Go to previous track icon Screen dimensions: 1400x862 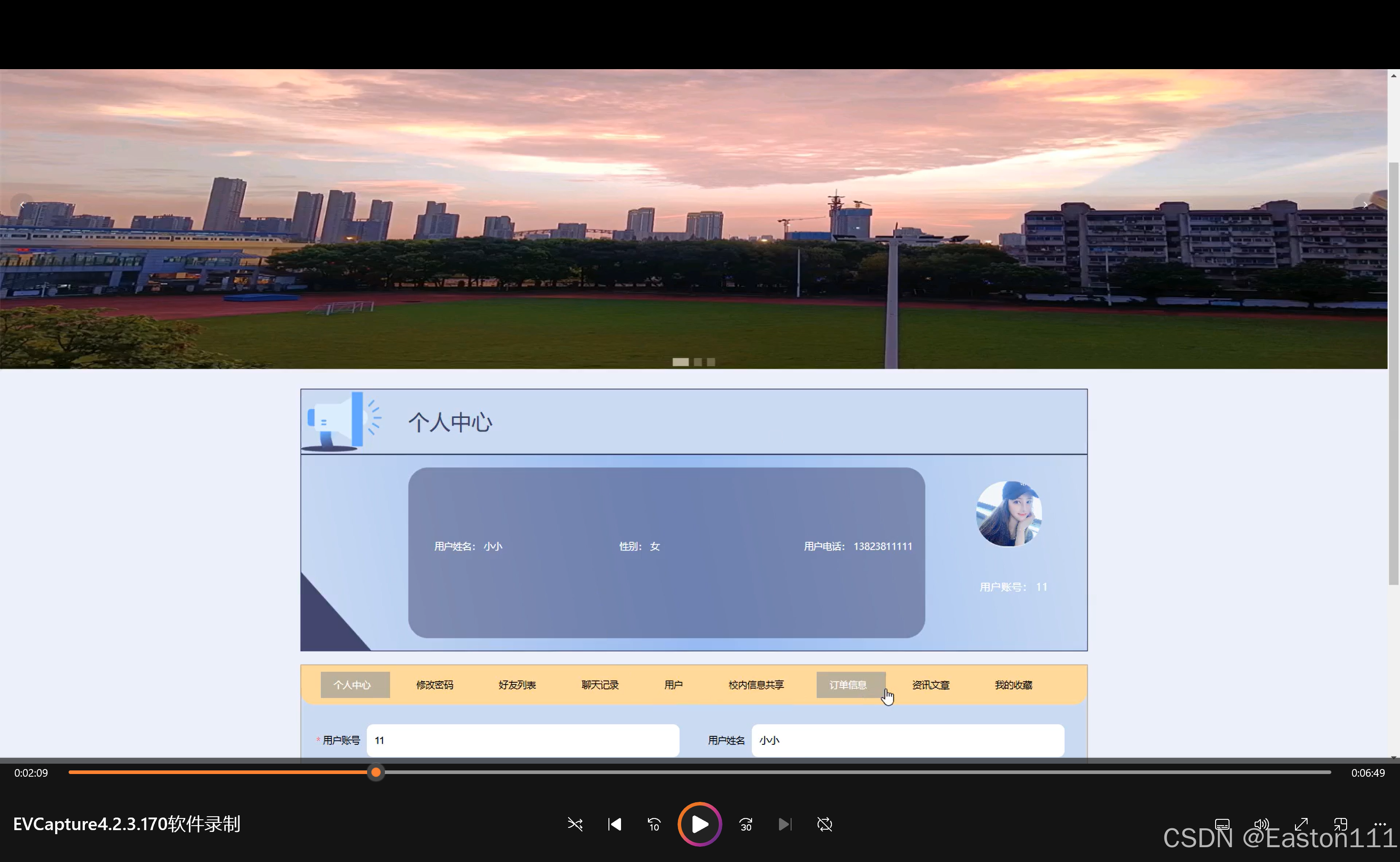coord(614,824)
